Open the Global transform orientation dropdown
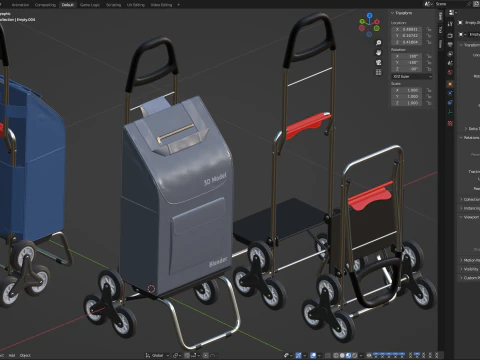 (157, 355)
